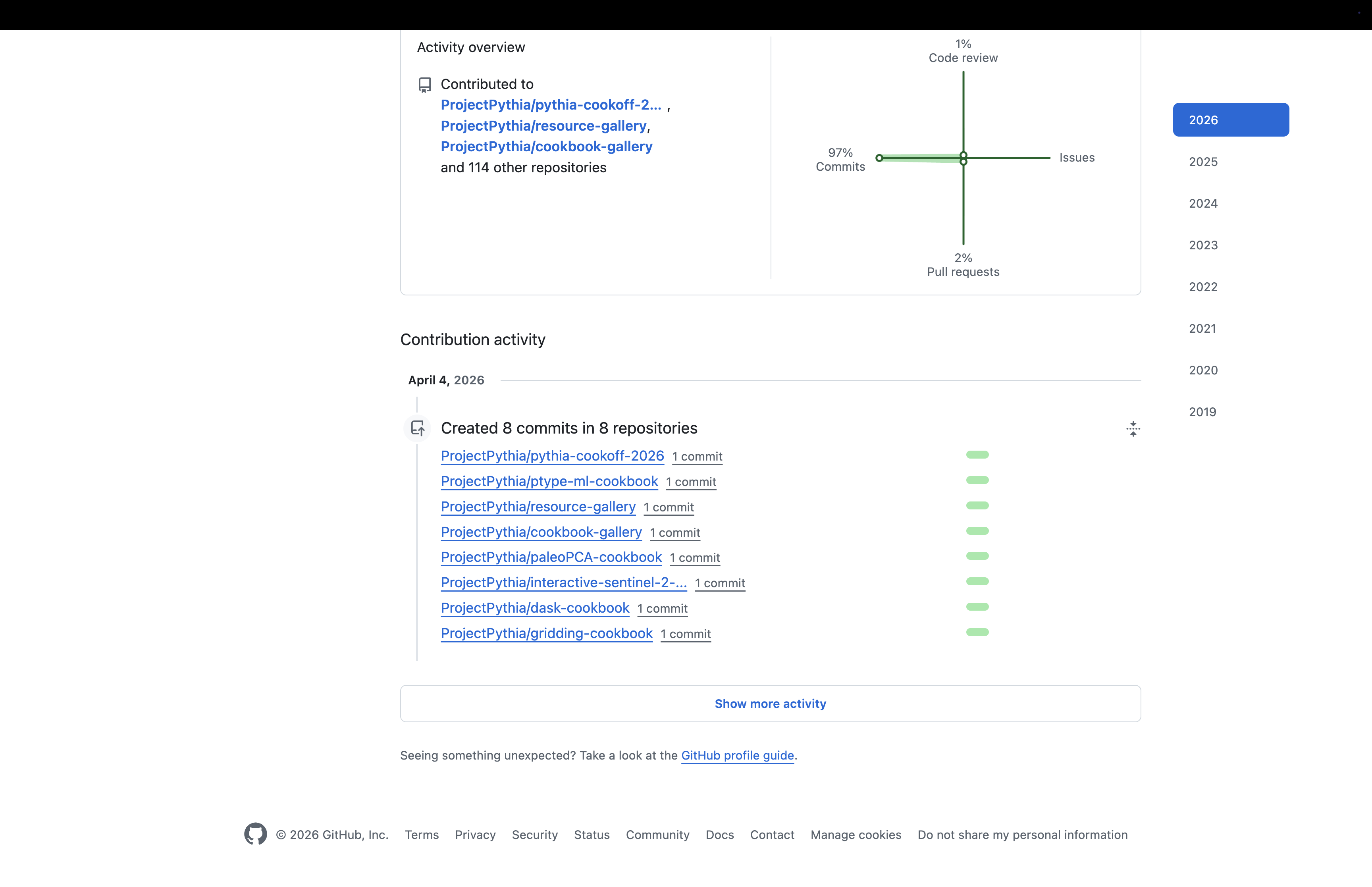Image resolution: width=1372 pixels, height=887 pixels.
Task: View the 1 commit for cookbook-gallery
Action: tap(675, 533)
